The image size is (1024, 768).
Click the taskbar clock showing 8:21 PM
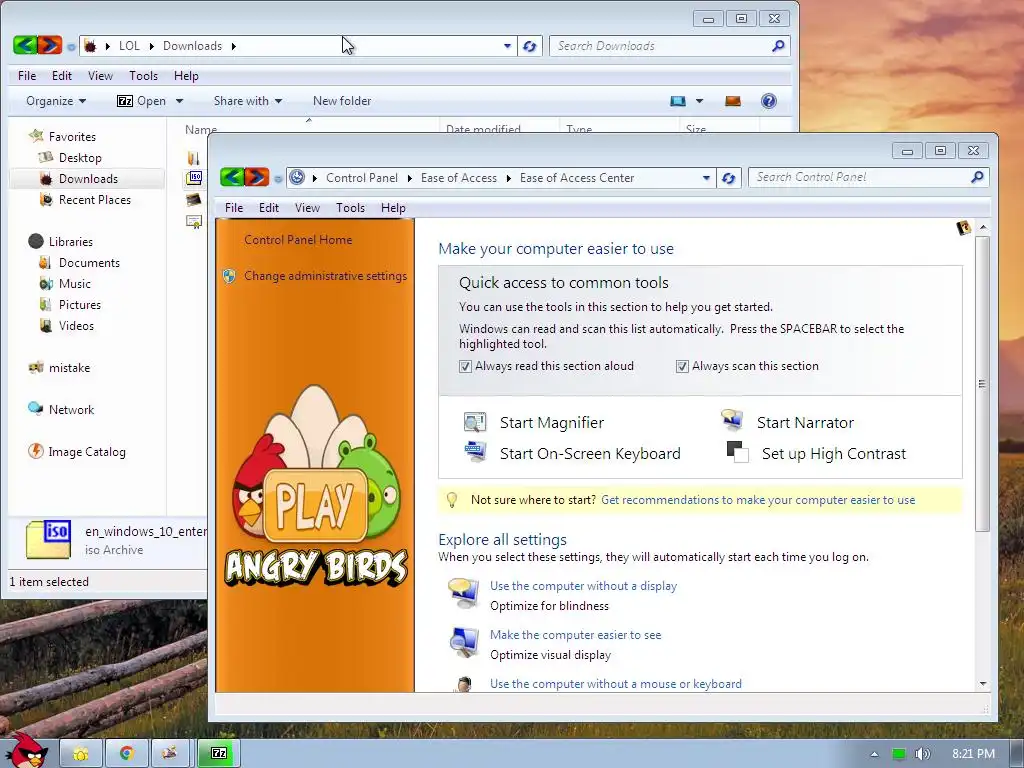pyautogui.click(x=973, y=754)
